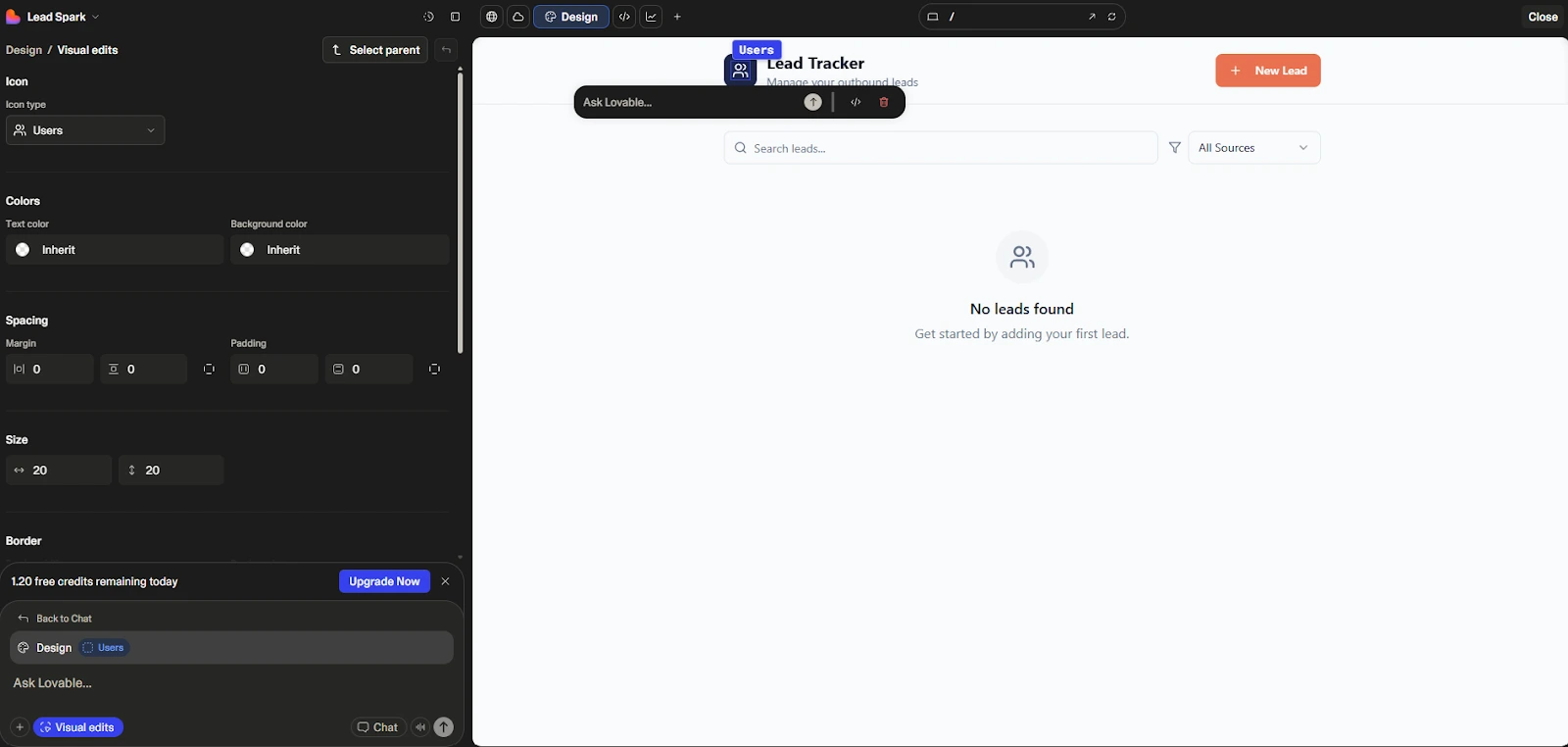This screenshot has height=747, width=1568.
Task: Delete the selected element trash icon
Action: 884,102
